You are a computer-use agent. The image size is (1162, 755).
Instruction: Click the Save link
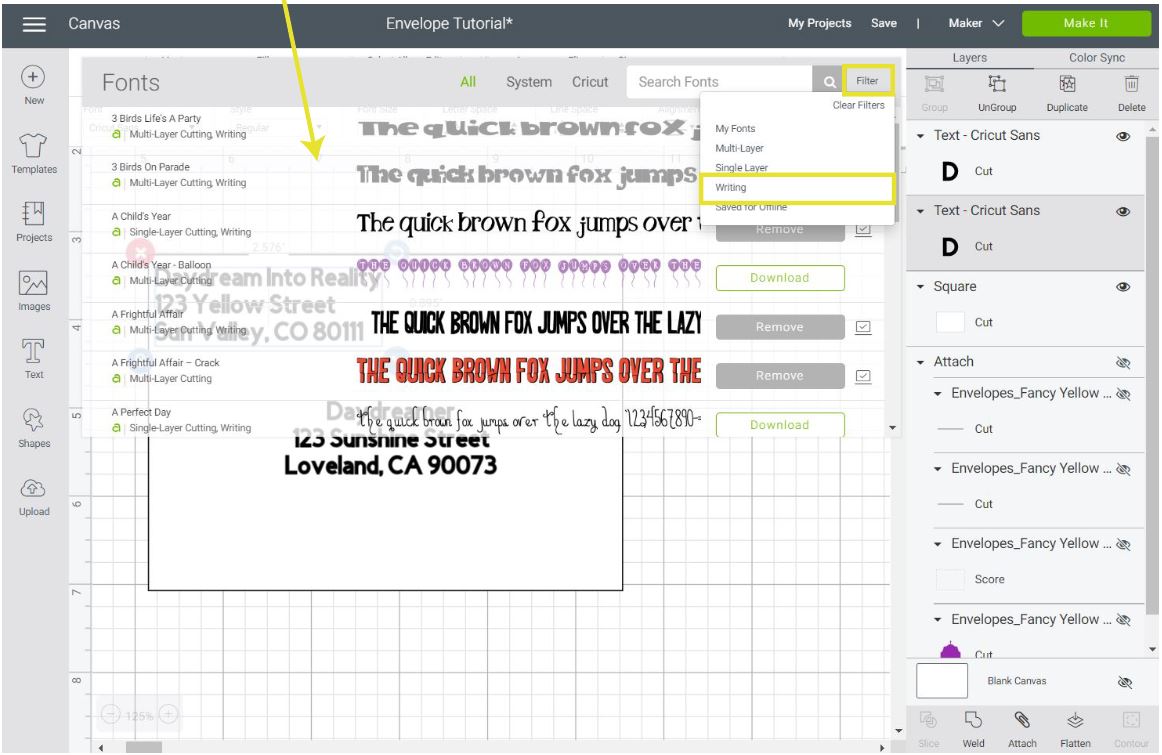point(883,23)
